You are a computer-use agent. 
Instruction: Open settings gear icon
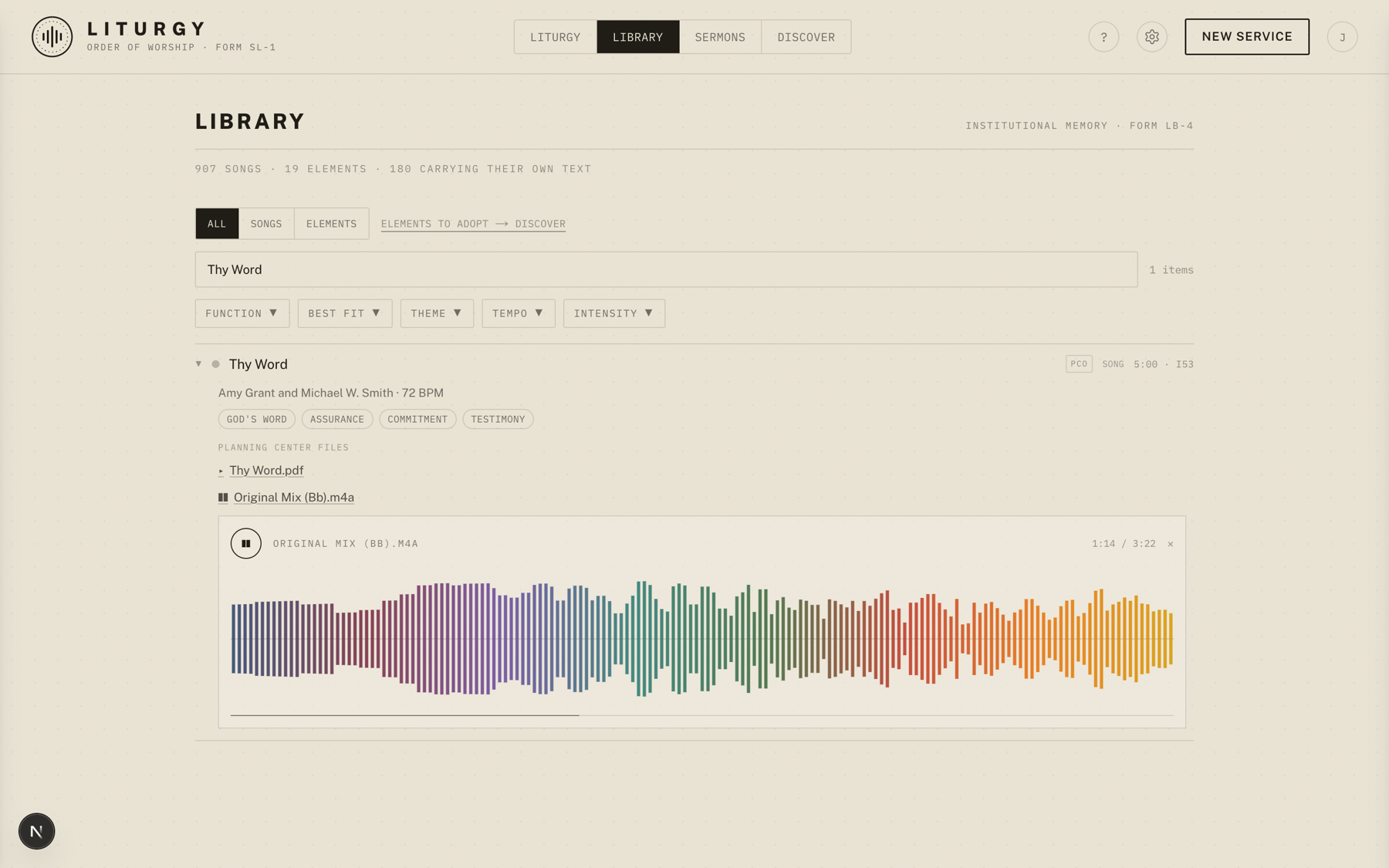coord(1151,37)
